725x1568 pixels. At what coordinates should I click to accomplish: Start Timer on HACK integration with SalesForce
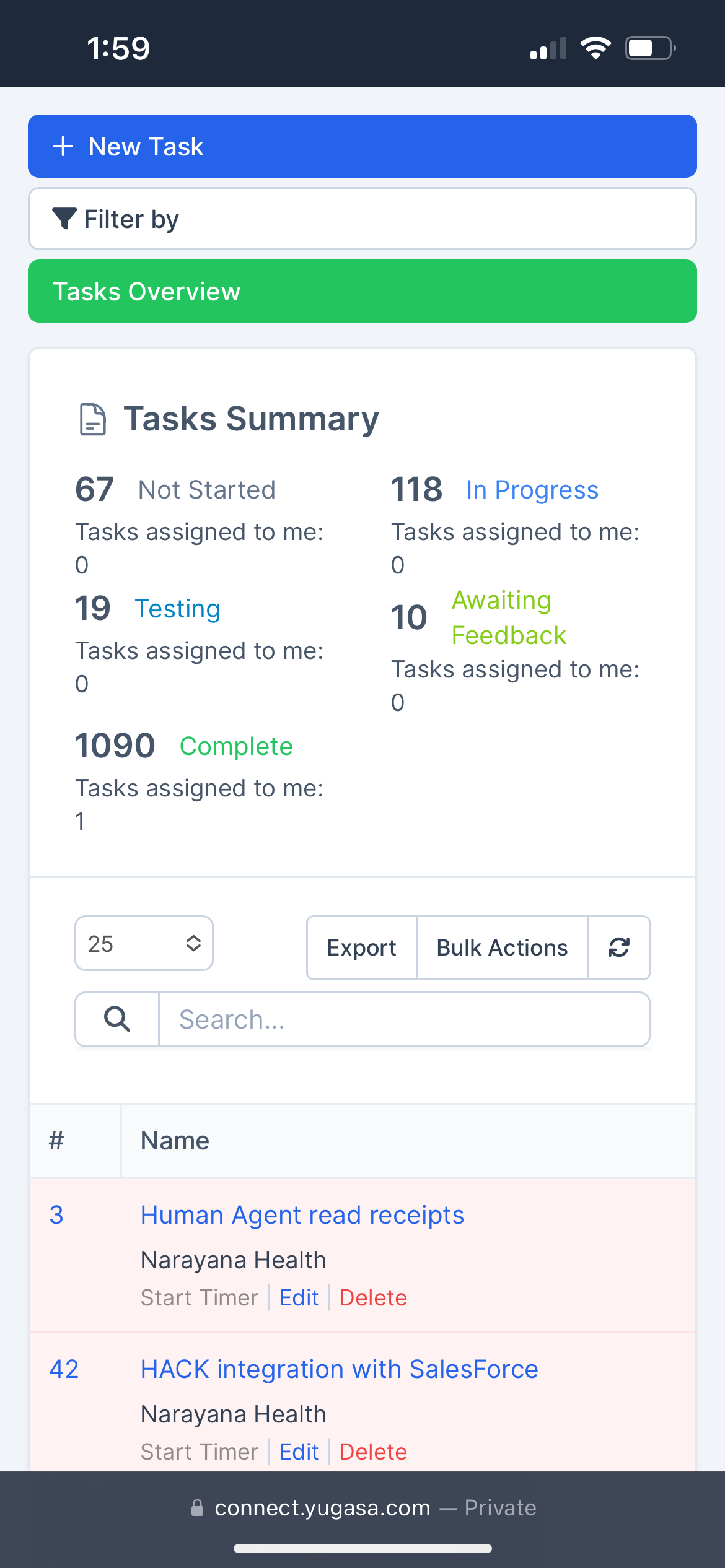(x=200, y=1452)
